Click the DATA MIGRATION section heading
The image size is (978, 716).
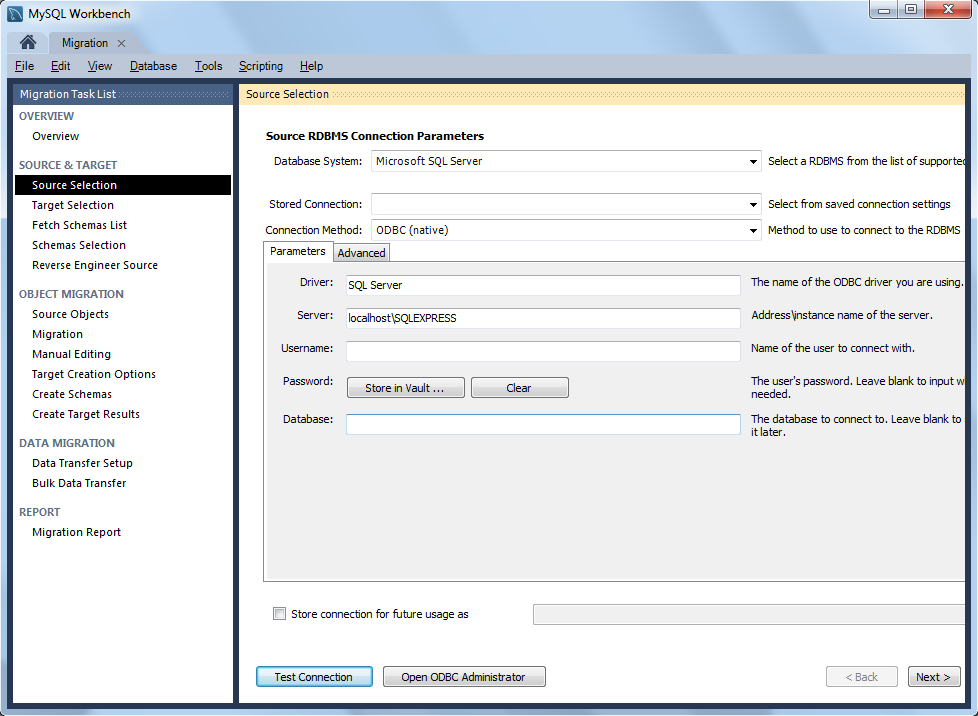[x=67, y=443]
